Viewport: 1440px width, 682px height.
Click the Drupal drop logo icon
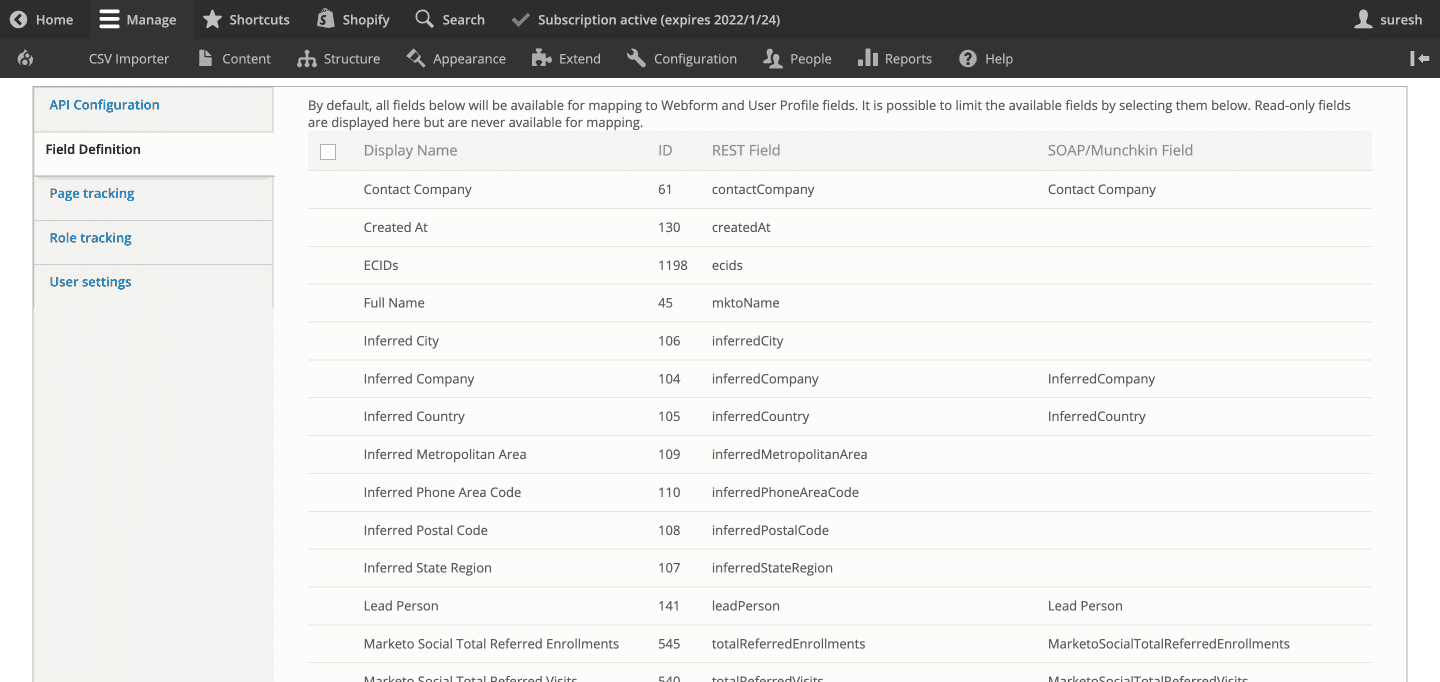(x=26, y=59)
